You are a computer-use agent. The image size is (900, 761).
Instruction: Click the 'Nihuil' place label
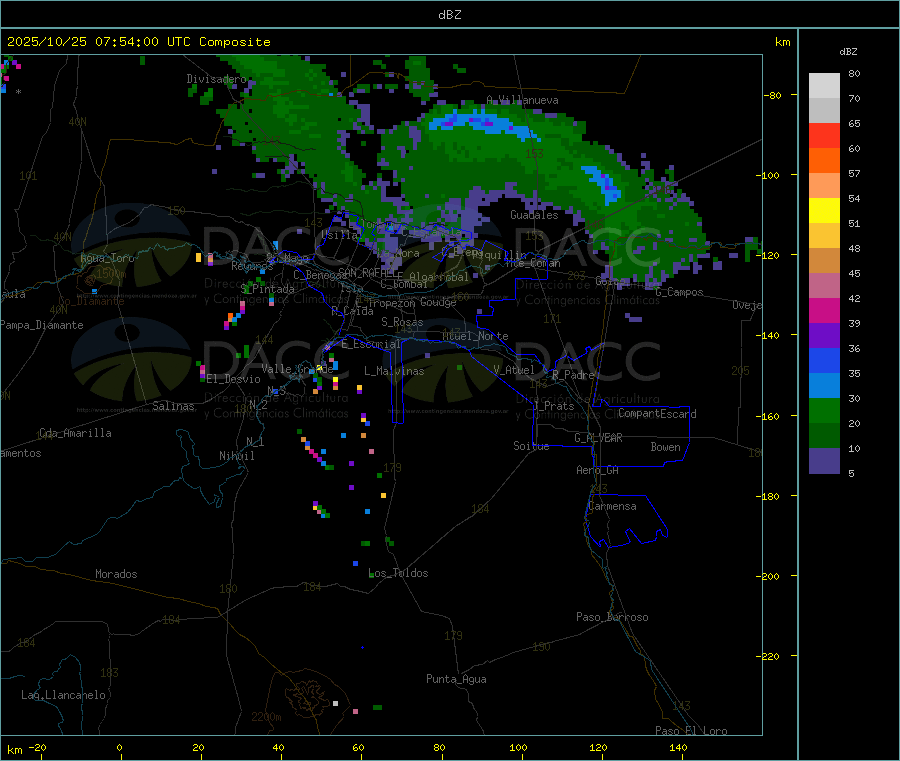(237, 456)
